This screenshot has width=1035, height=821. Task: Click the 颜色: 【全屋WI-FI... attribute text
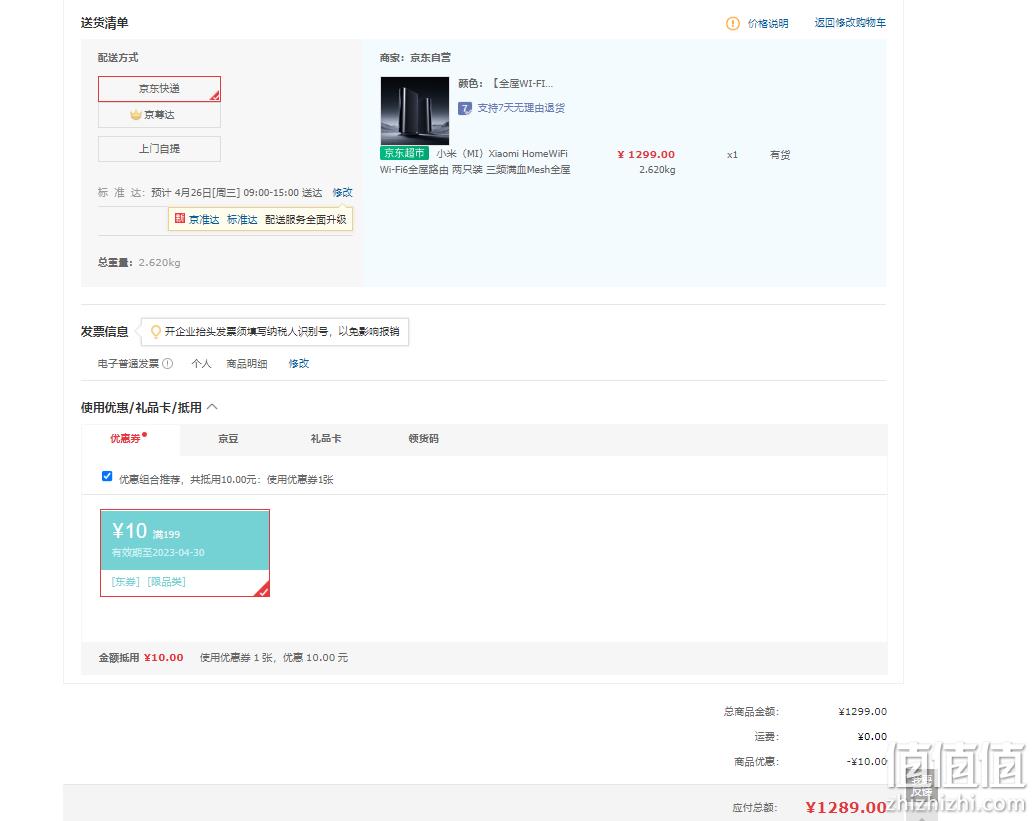506,83
